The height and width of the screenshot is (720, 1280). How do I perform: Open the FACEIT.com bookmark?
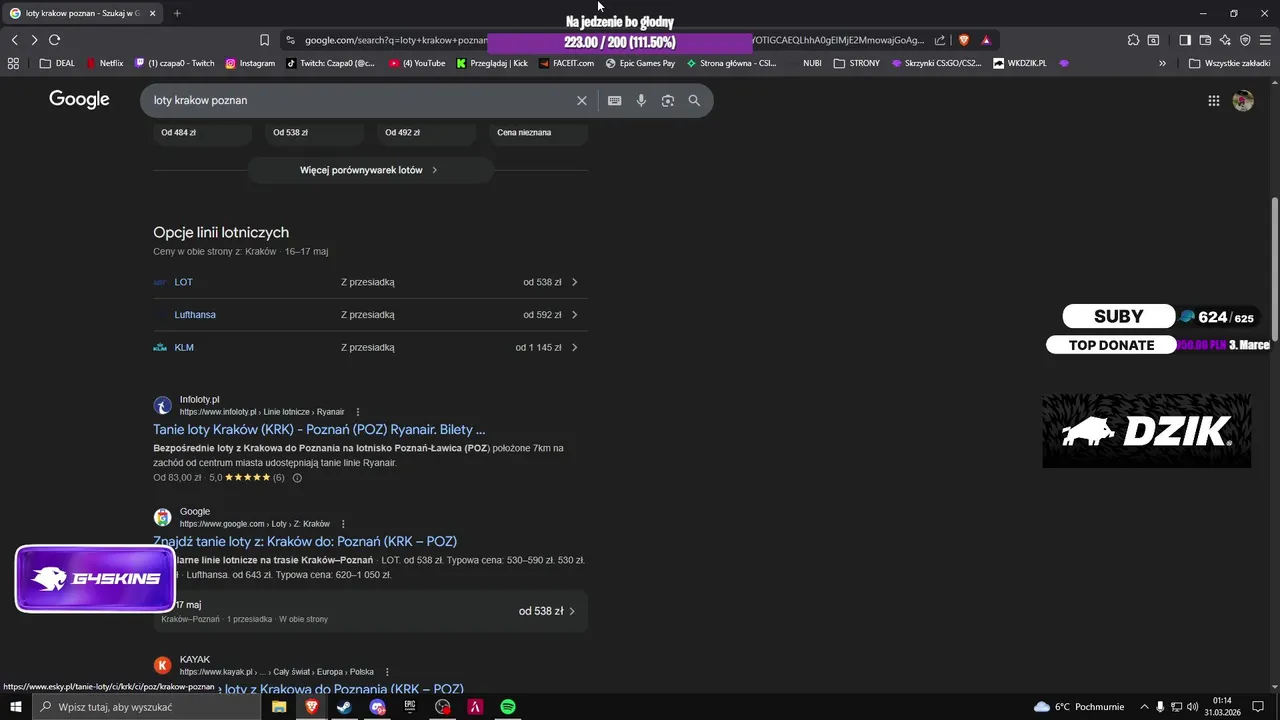[566, 63]
